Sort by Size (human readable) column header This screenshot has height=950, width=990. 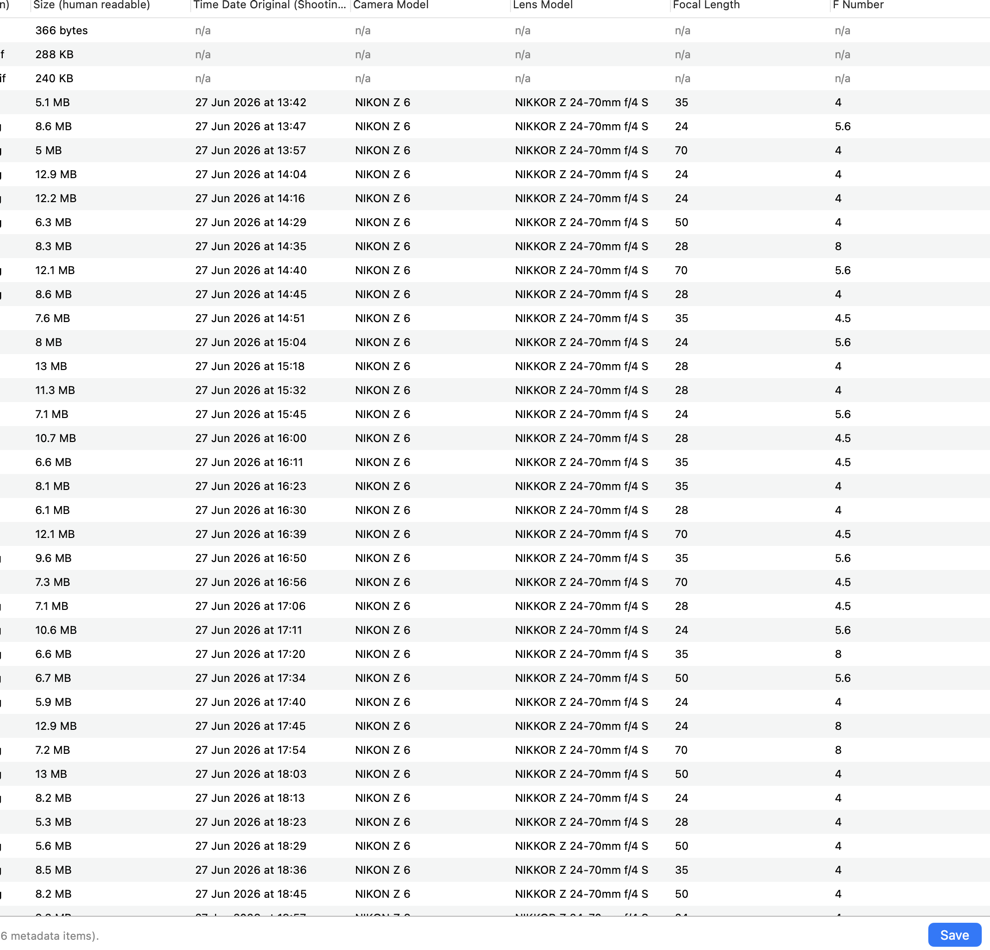tap(92, 5)
